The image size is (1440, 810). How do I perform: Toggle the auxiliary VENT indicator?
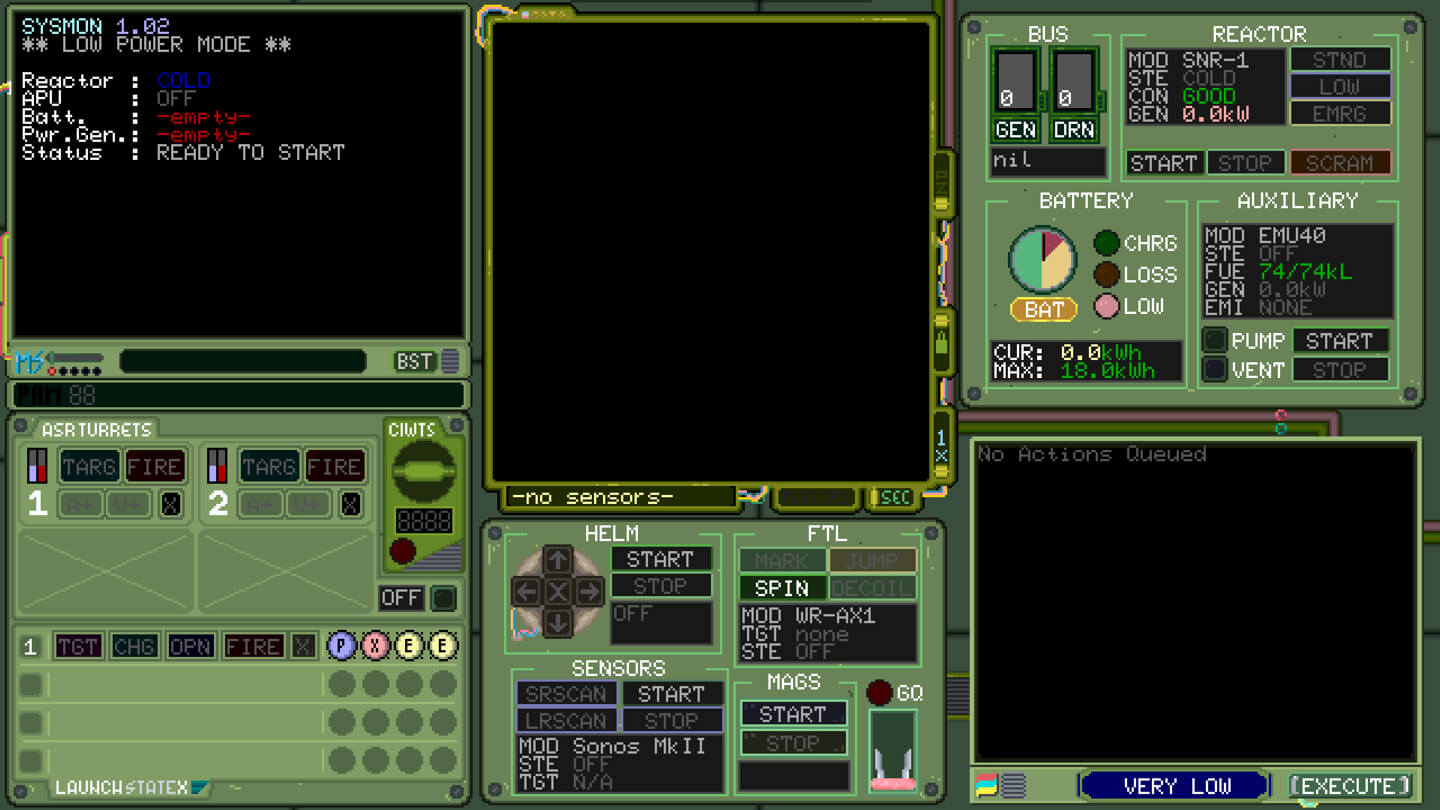(x=1214, y=370)
